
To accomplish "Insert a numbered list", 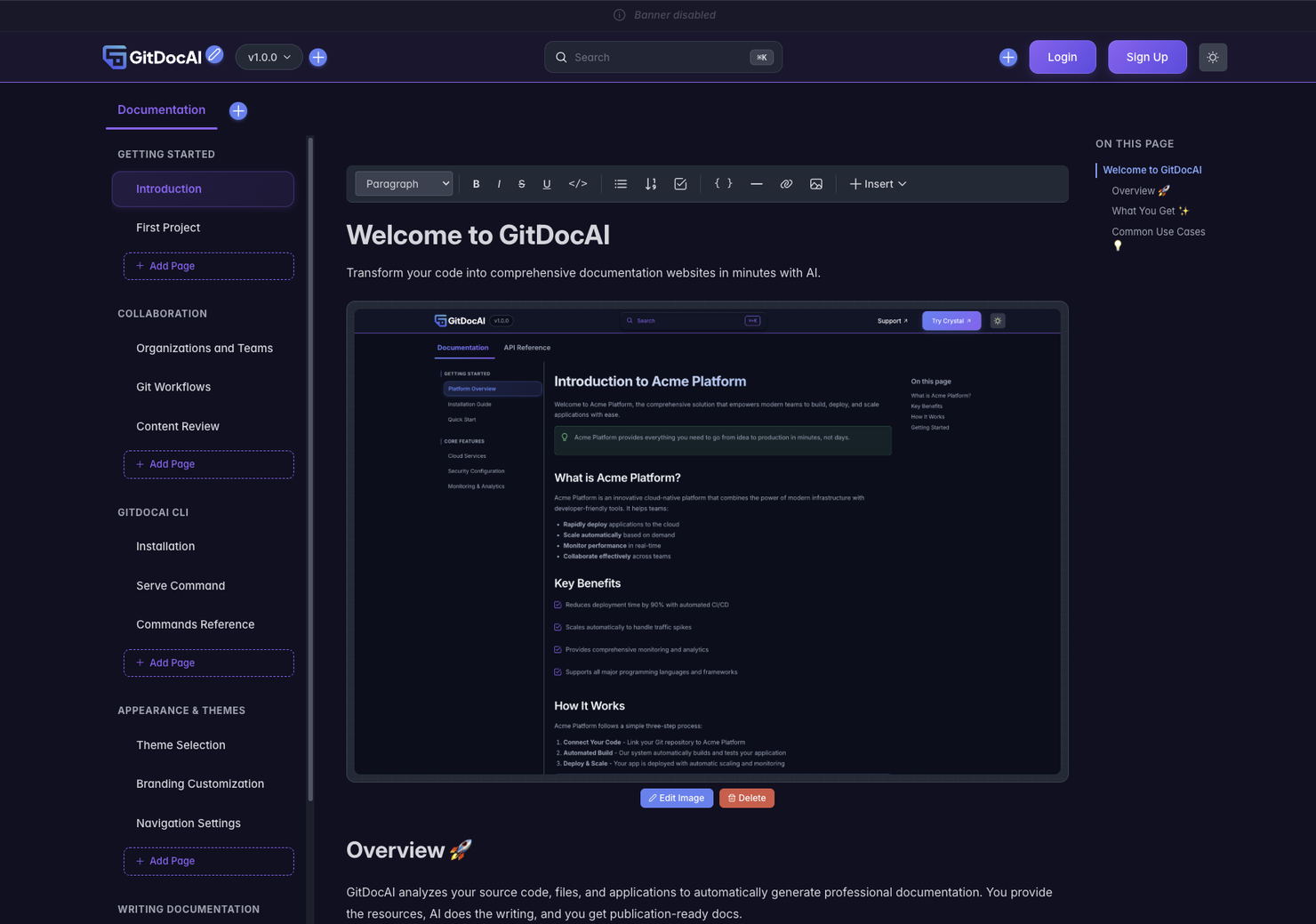I will (x=651, y=184).
